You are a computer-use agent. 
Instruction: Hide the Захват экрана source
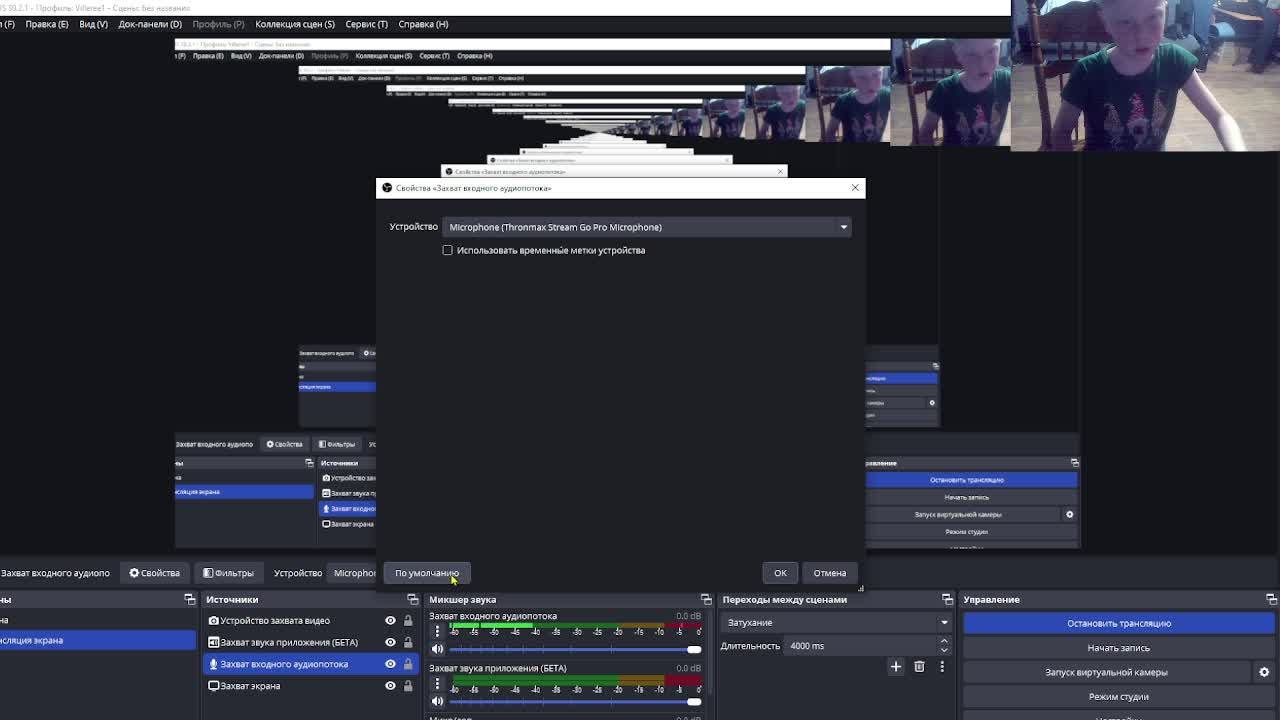pyautogui.click(x=390, y=686)
